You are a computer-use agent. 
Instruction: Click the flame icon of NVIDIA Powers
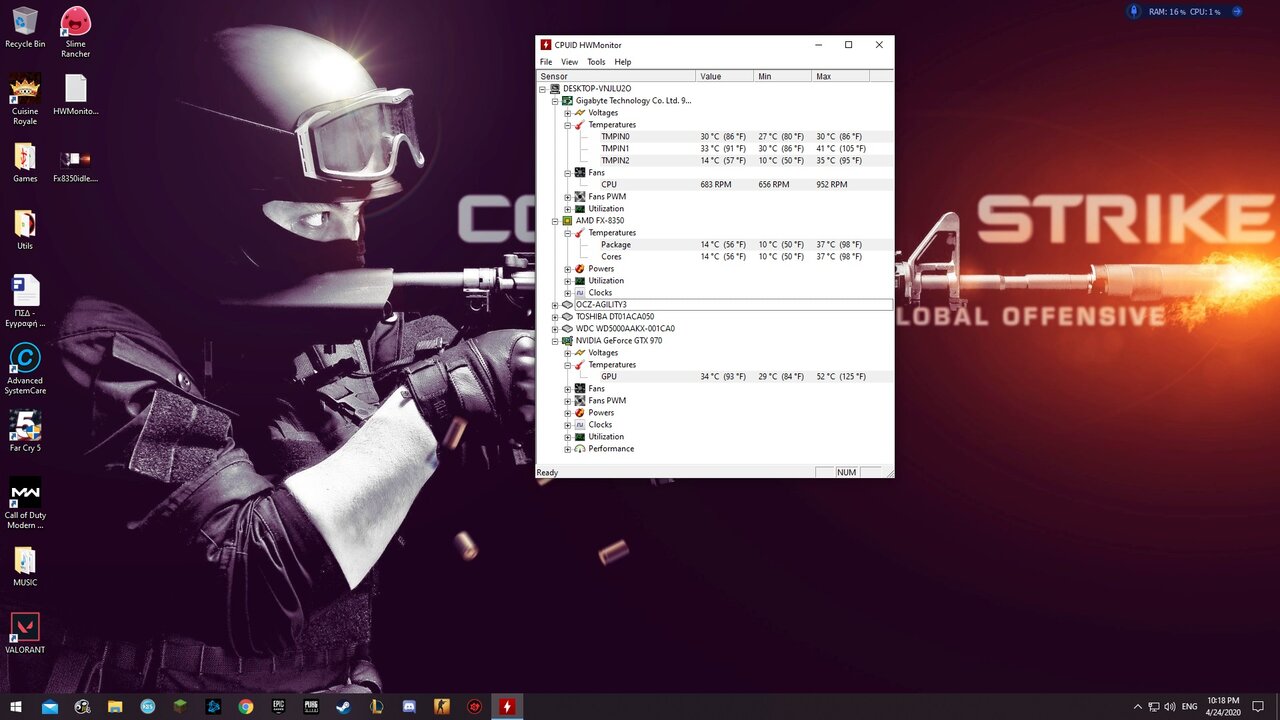(580, 413)
